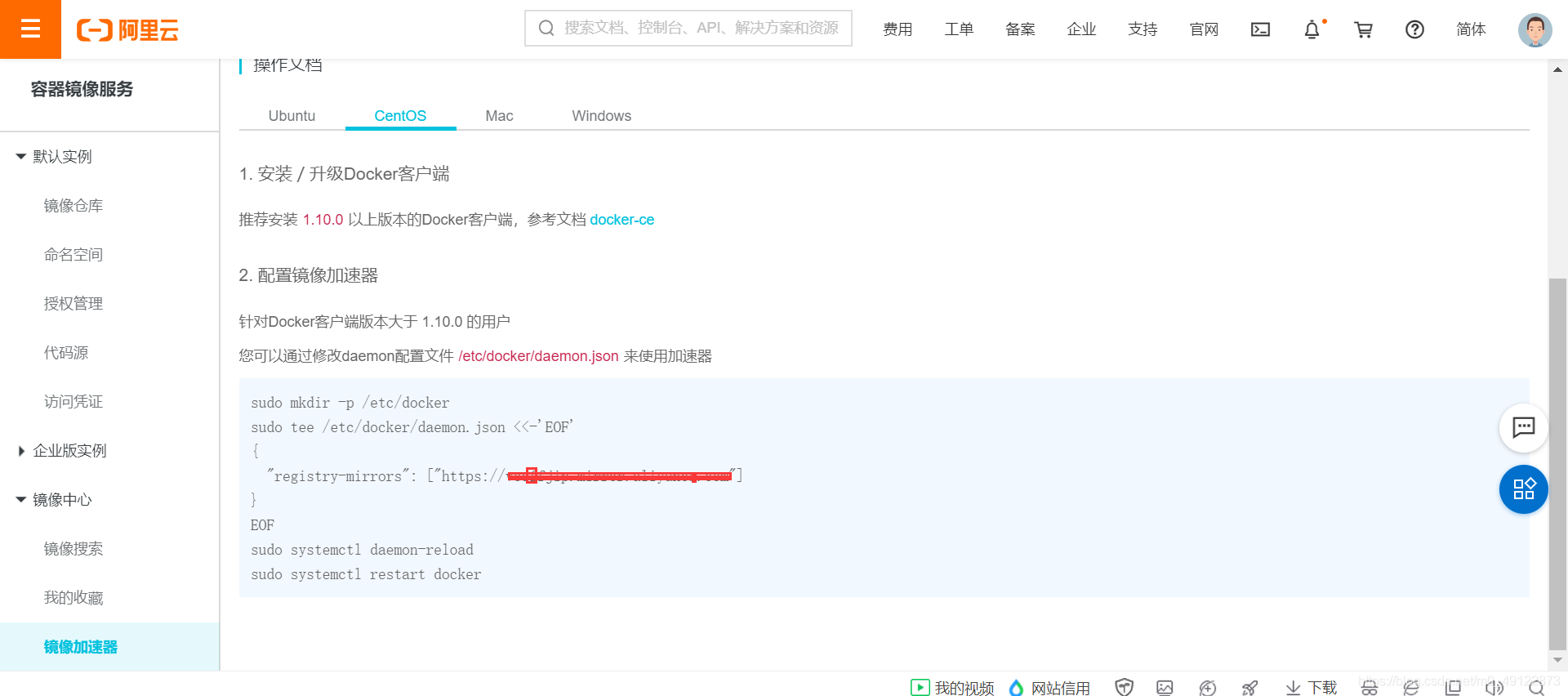Open the shopping cart
This screenshot has height=696, width=1568.
pyautogui.click(x=1363, y=29)
